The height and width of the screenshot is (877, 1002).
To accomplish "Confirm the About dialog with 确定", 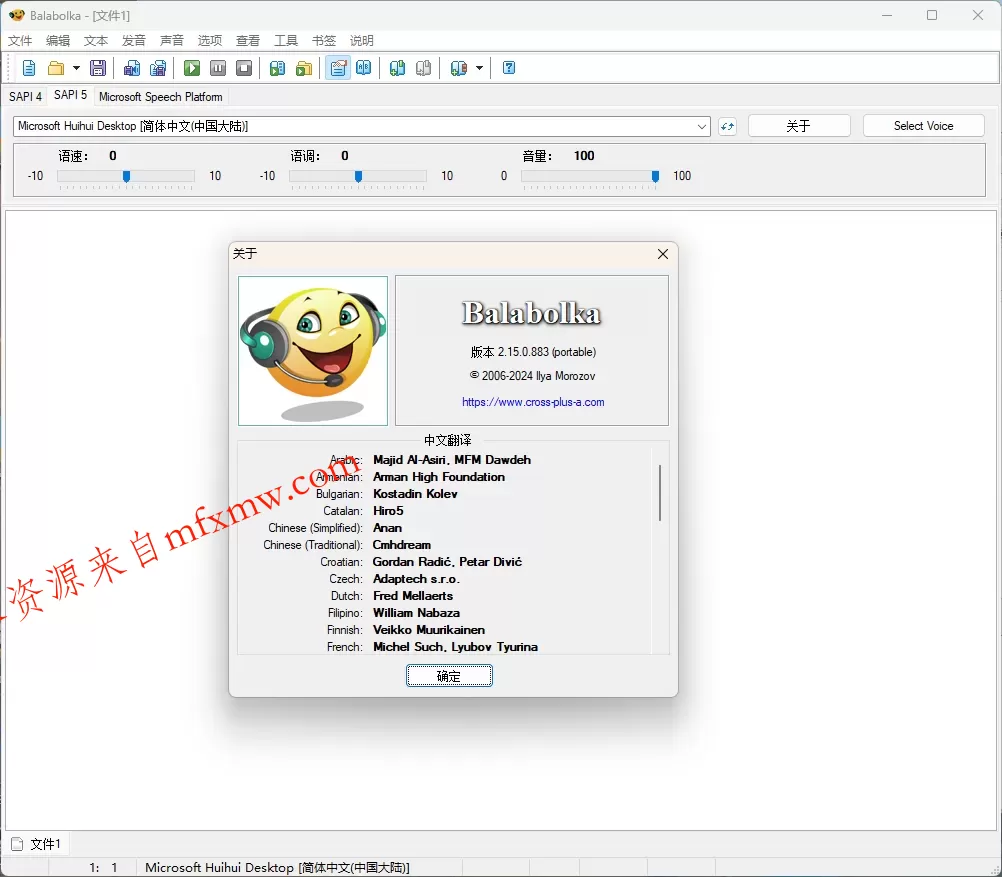I will coord(449,676).
